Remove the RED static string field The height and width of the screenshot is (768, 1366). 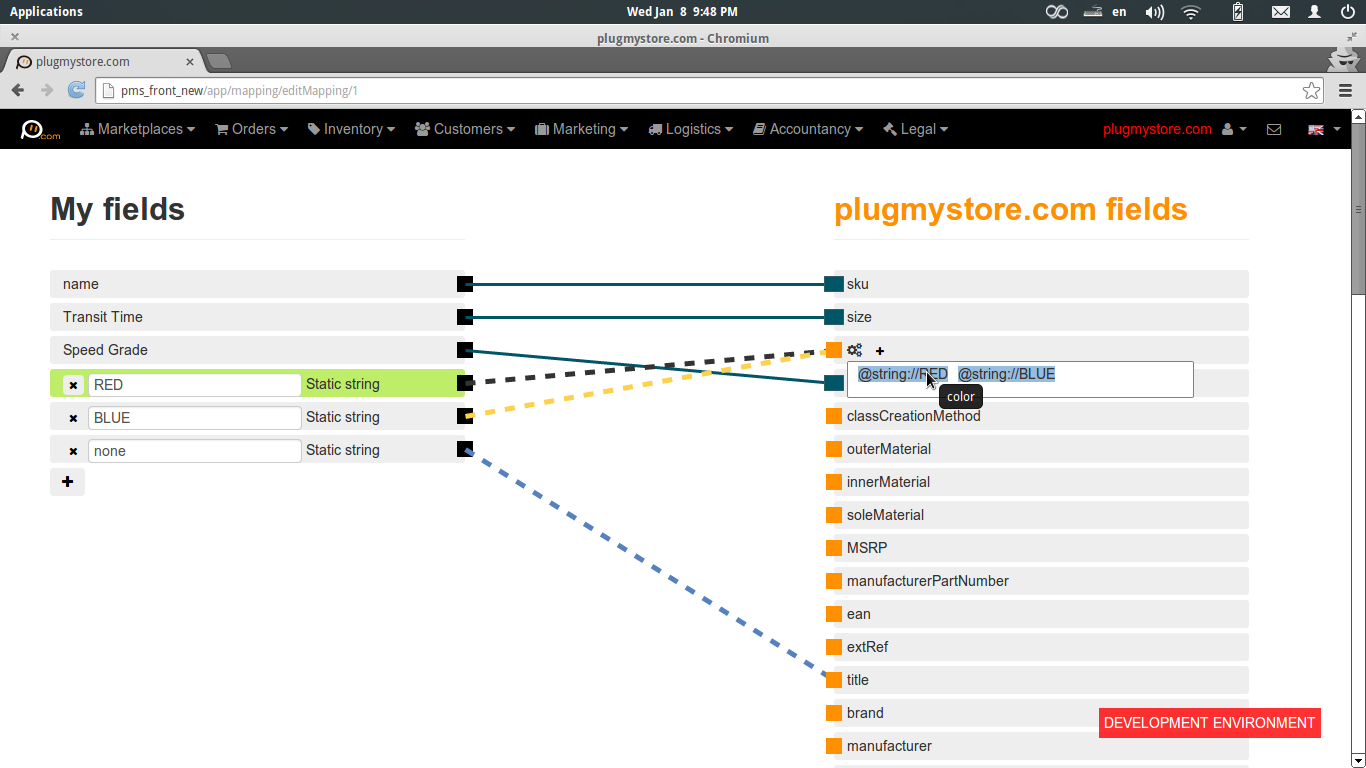pyautogui.click(x=73, y=385)
